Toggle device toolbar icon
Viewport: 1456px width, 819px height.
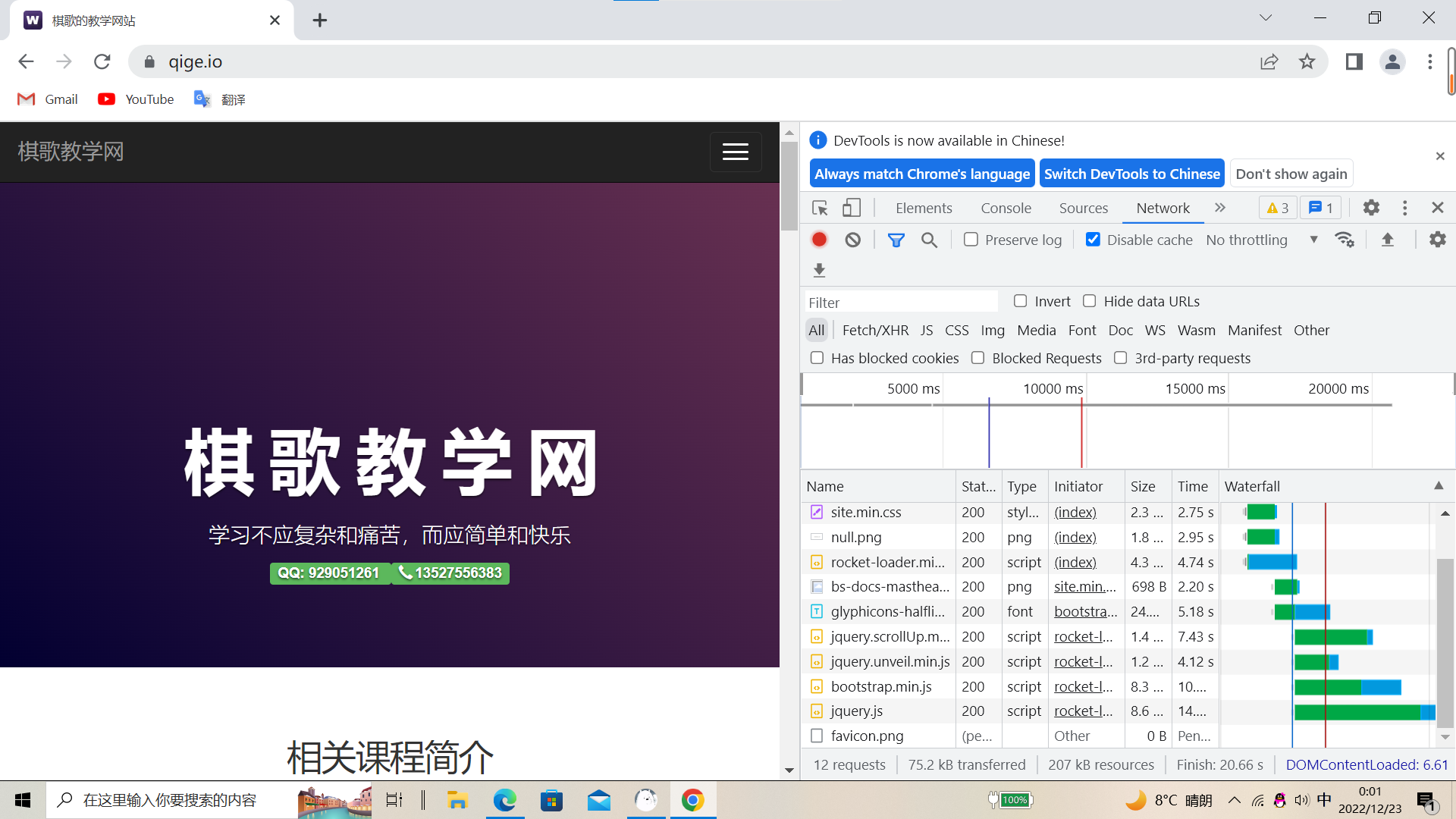pos(852,208)
